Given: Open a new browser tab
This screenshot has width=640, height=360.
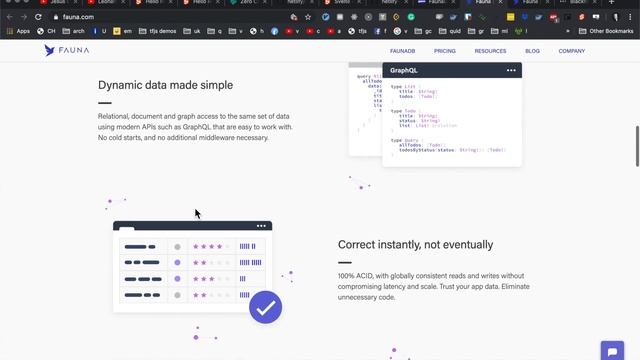Looking at the screenshot, I should pyautogui.click(x=611, y=2).
